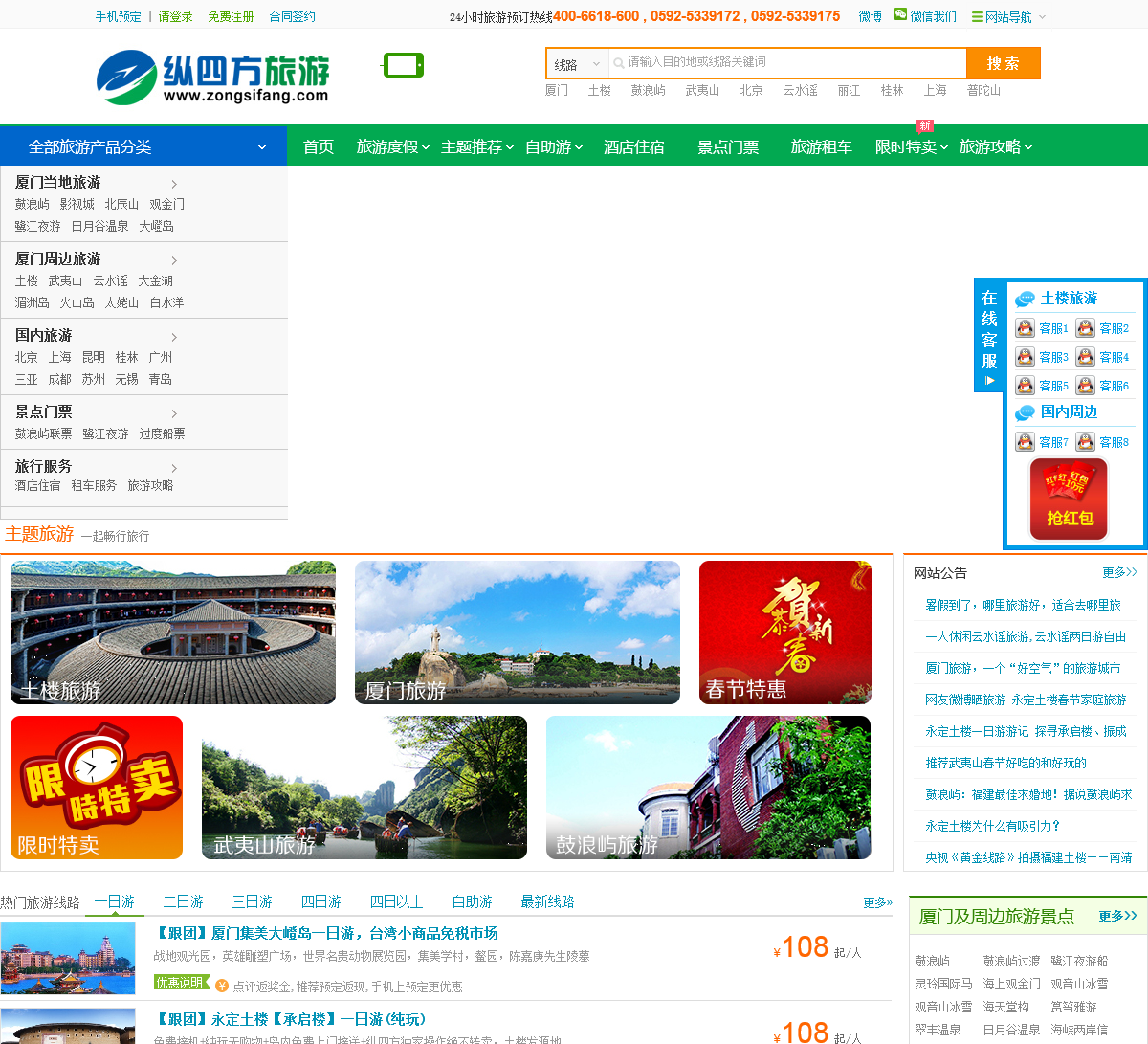Open the 自助游 dropdown menu
Viewport: 1148px width, 1044px height.
[554, 146]
